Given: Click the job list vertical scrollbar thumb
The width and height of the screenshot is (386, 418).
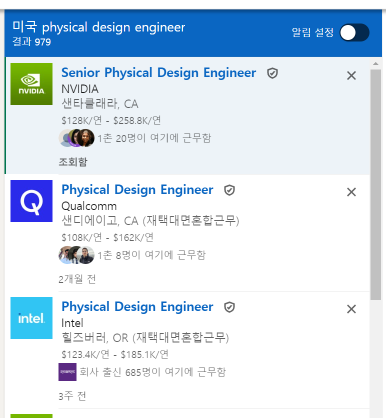Looking at the screenshot, I should coord(376,185).
